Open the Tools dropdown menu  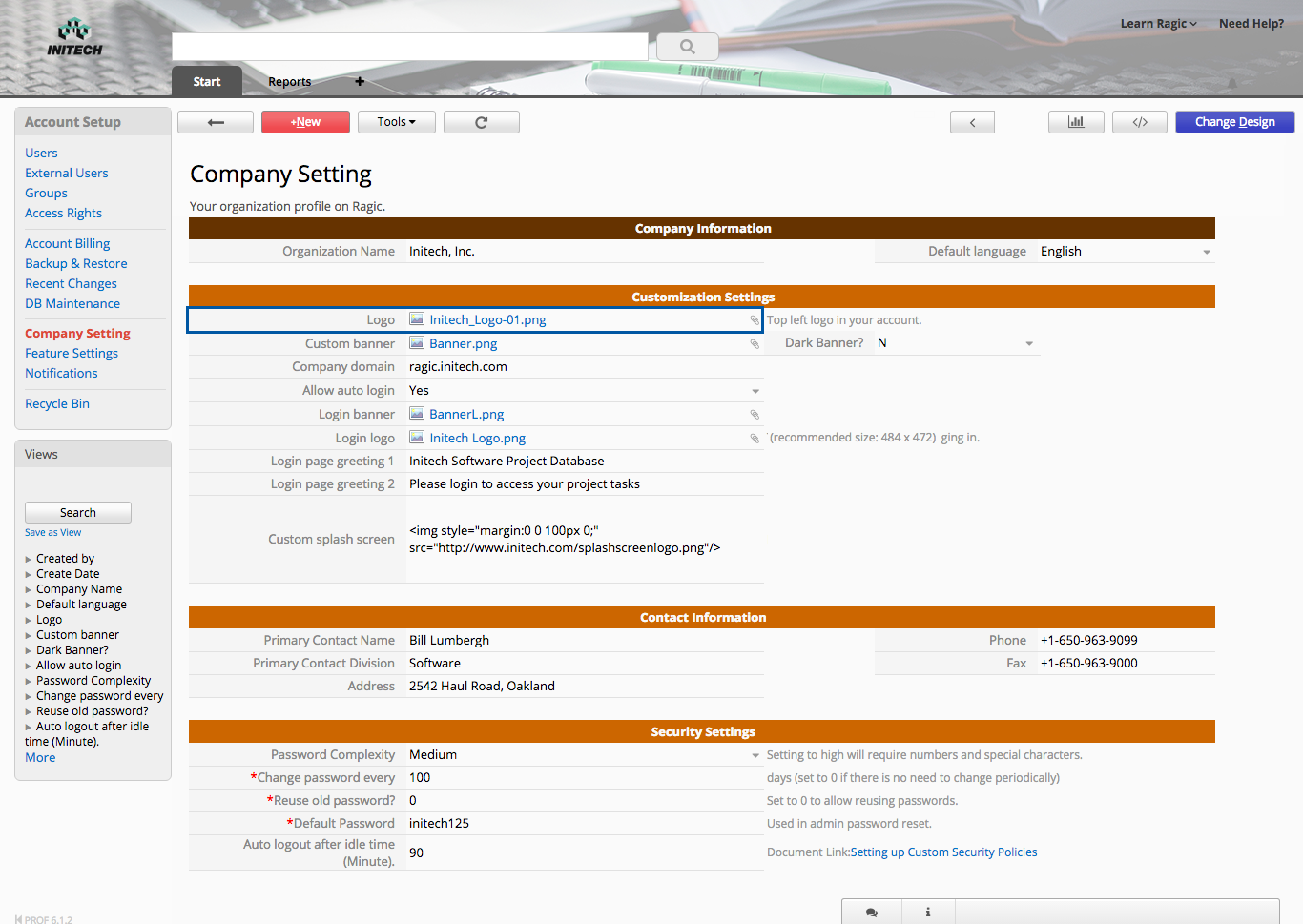[x=397, y=122]
